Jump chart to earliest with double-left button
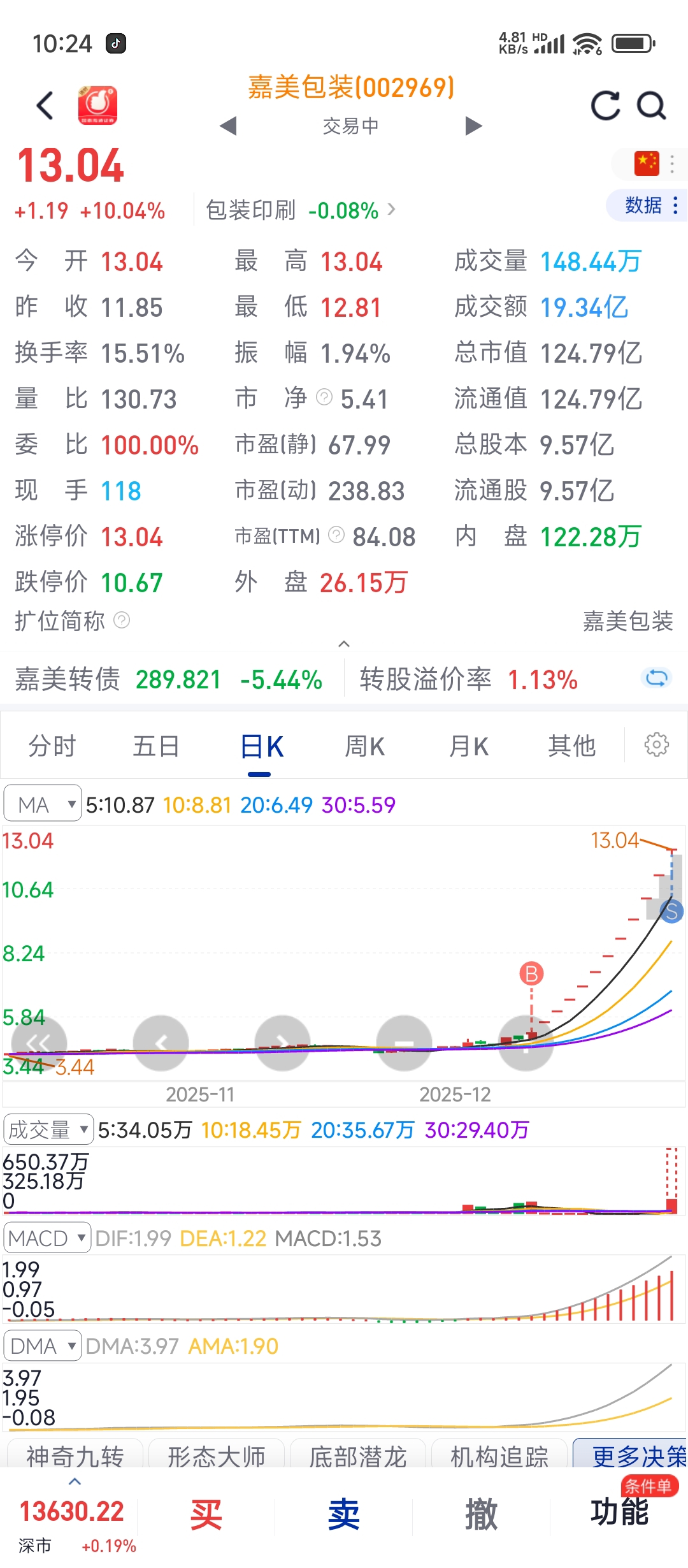 (39, 1043)
